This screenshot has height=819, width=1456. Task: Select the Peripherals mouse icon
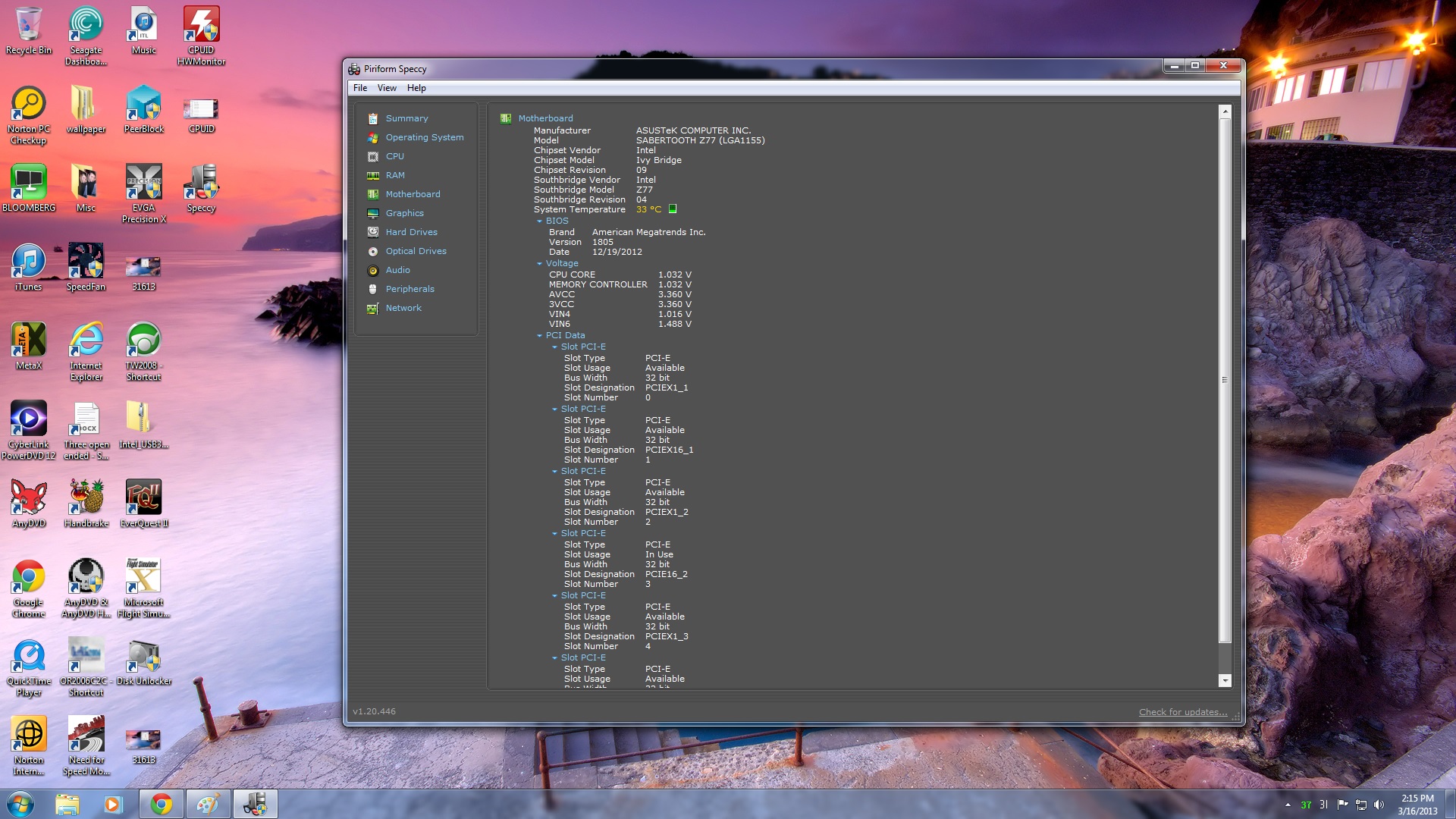click(x=373, y=289)
